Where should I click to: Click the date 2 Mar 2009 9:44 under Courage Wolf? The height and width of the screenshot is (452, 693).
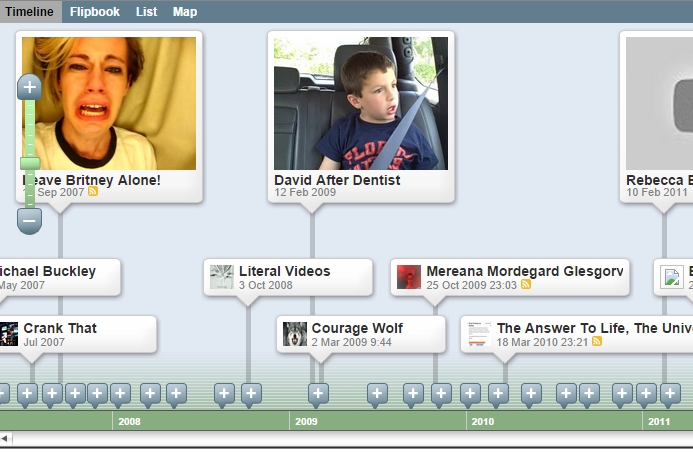pos(351,342)
